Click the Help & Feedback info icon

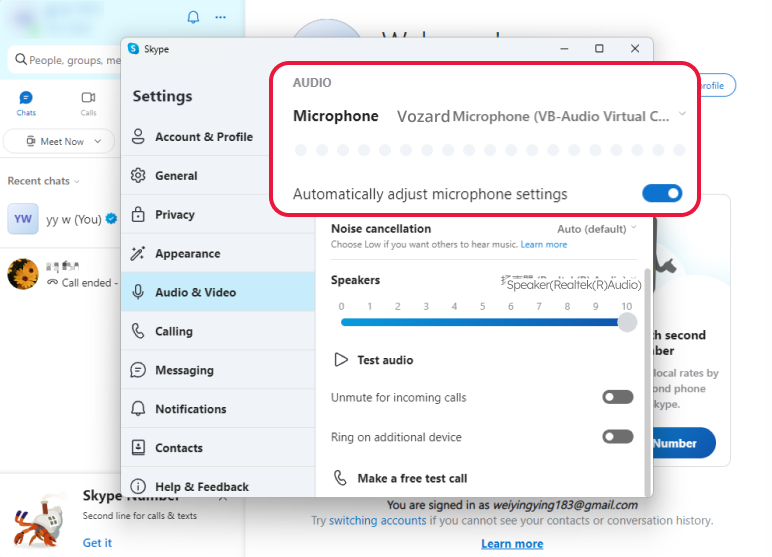[x=138, y=486]
